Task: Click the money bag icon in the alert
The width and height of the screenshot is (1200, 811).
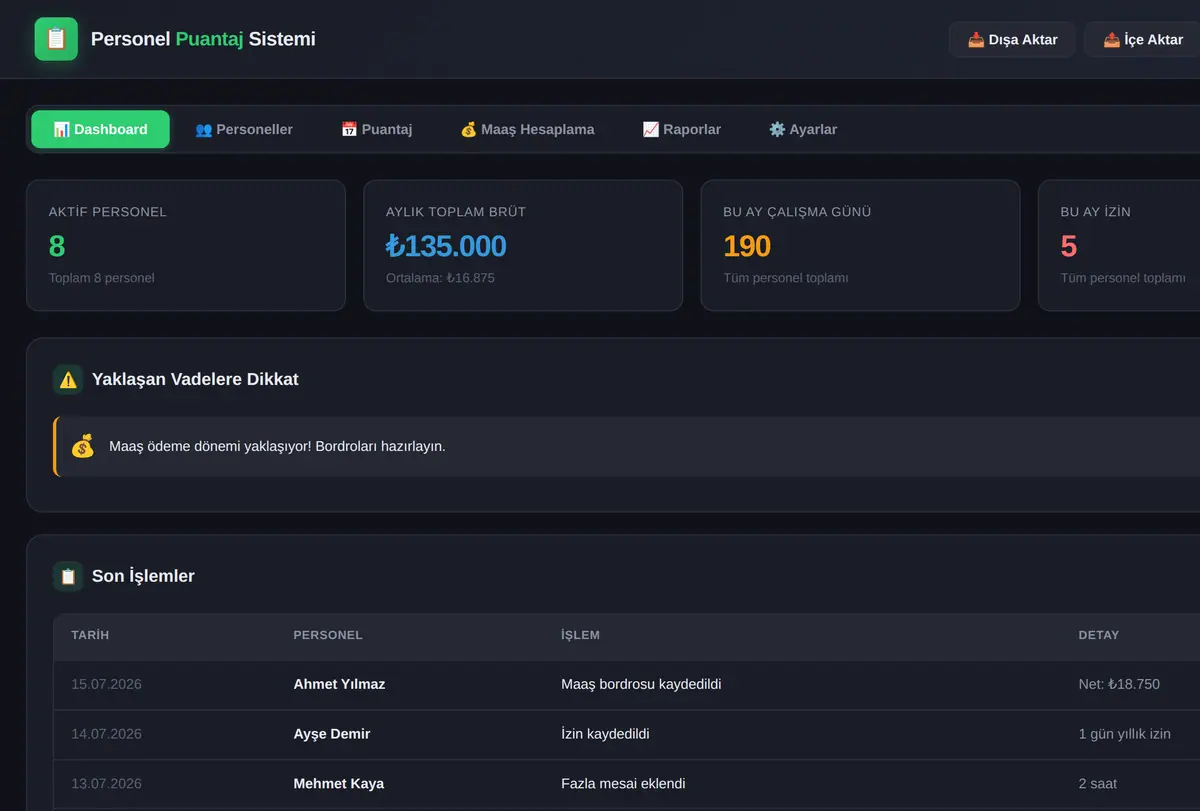Action: pos(83,446)
